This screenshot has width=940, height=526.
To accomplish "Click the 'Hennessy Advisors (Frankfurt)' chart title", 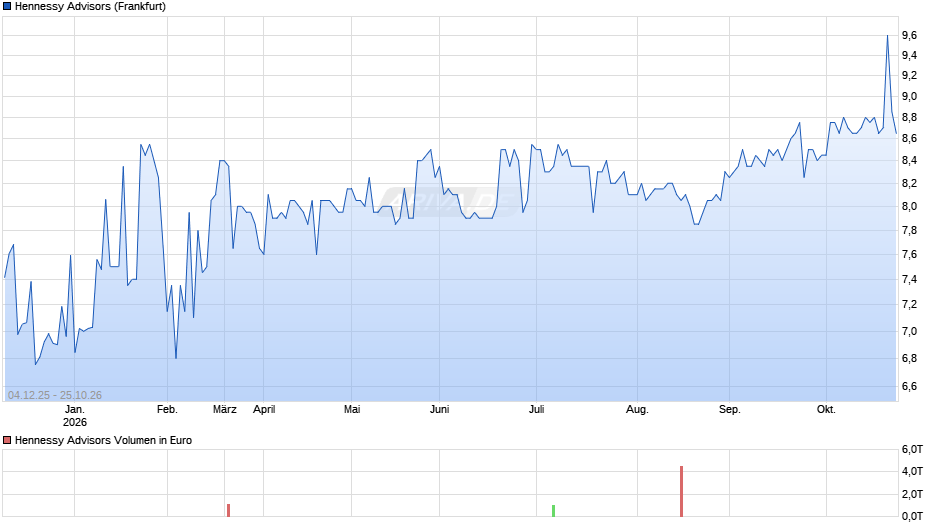I will pos(91,7).
